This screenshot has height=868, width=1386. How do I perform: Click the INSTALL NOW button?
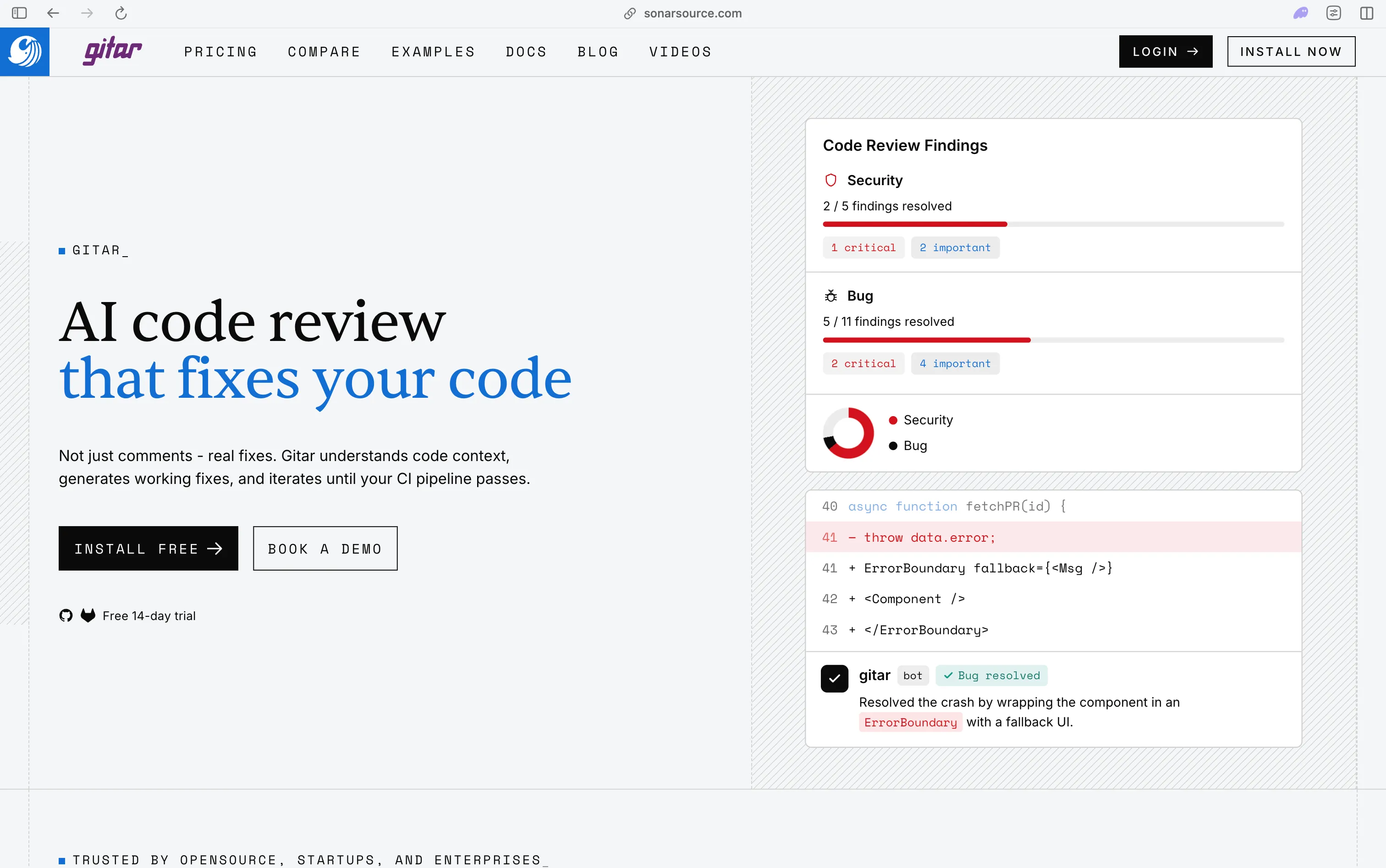pos(1291,52)
